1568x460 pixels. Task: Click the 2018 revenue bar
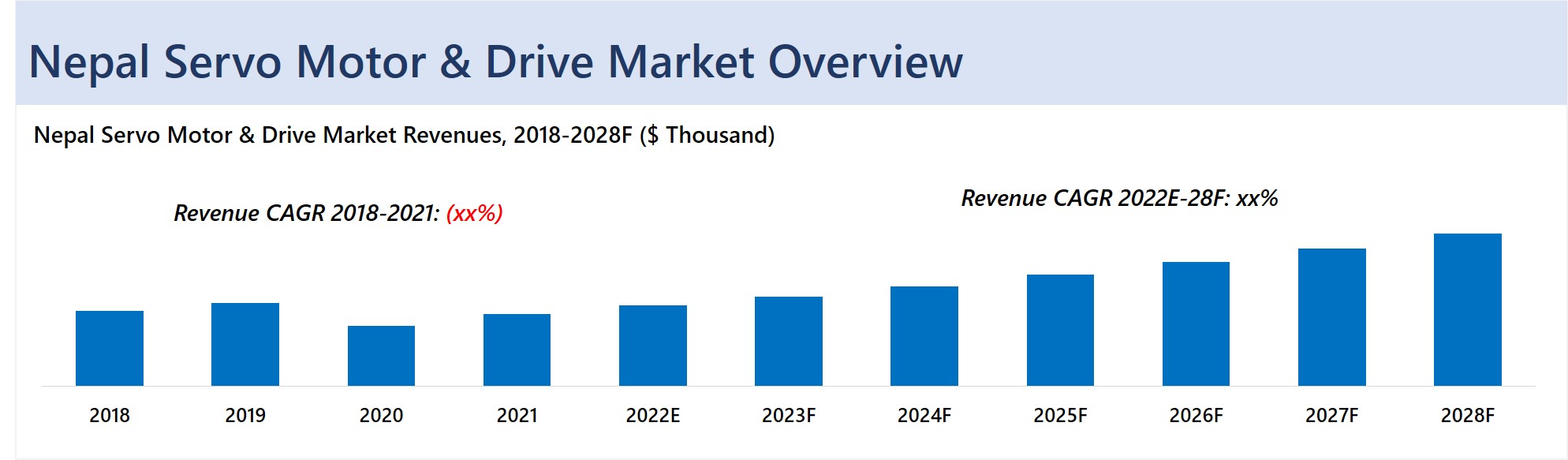pyautogui.click(x=110, y=348)
